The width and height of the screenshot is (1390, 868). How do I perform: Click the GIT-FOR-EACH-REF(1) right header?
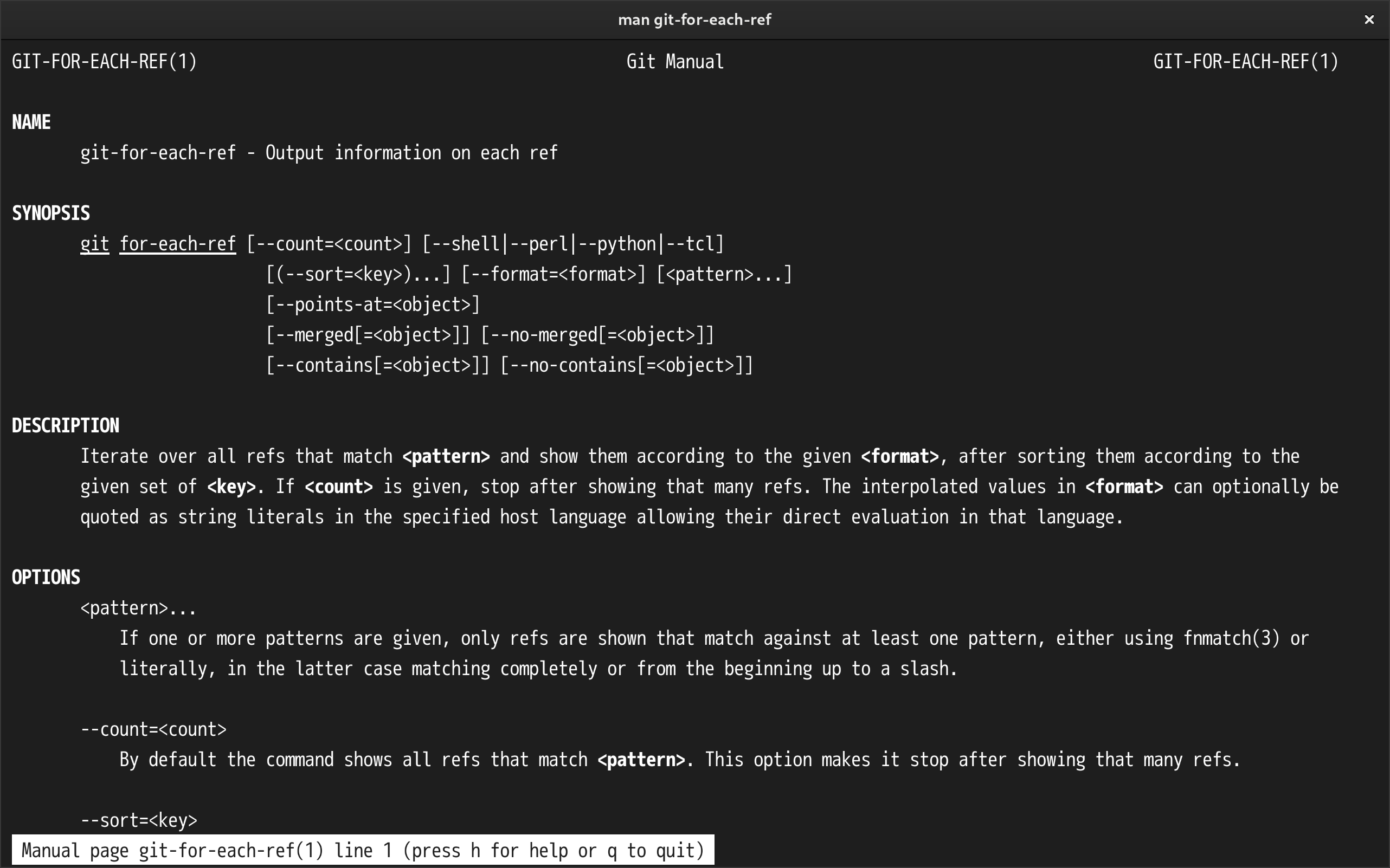1245,61
